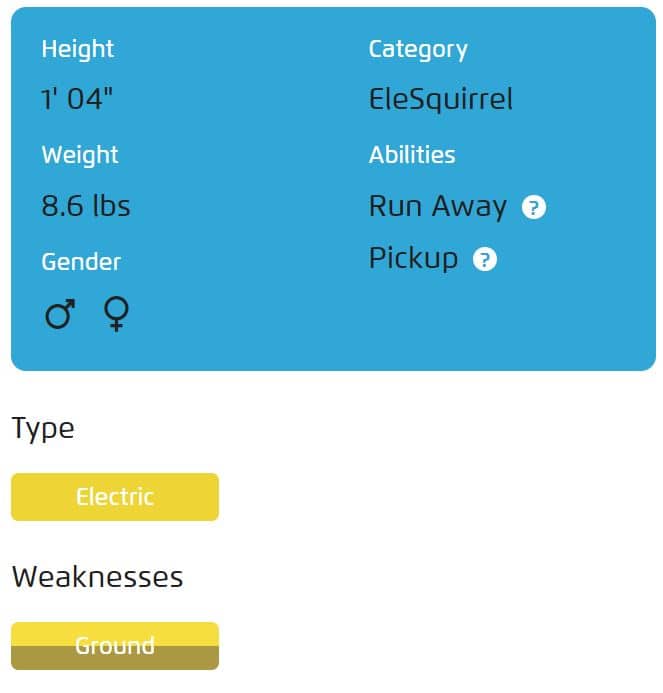Click the female gender symbol
Screen dimensions: 663x693
tap(116, 314)
